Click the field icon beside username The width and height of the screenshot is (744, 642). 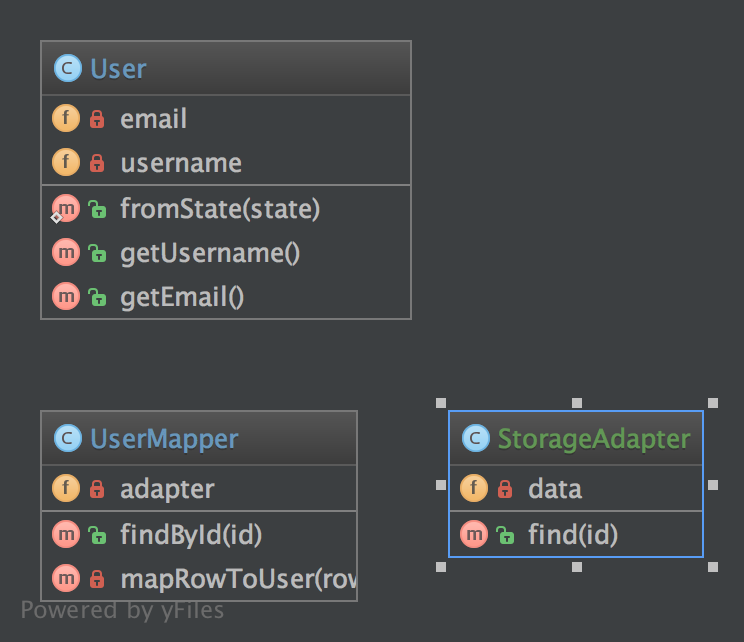[66, 163]
